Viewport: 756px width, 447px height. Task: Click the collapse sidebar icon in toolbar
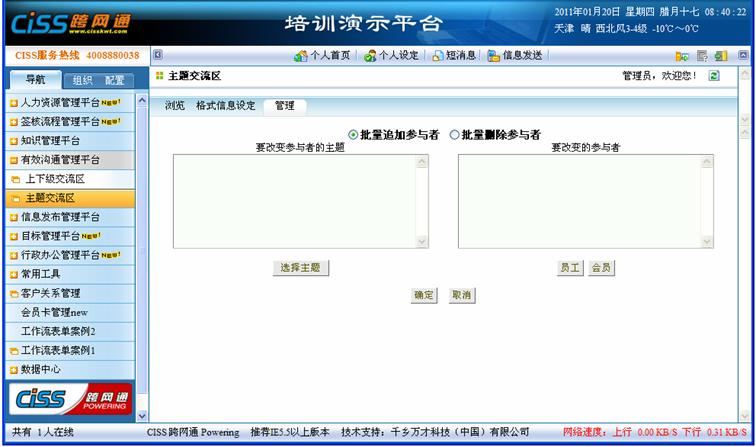point(157,56)
